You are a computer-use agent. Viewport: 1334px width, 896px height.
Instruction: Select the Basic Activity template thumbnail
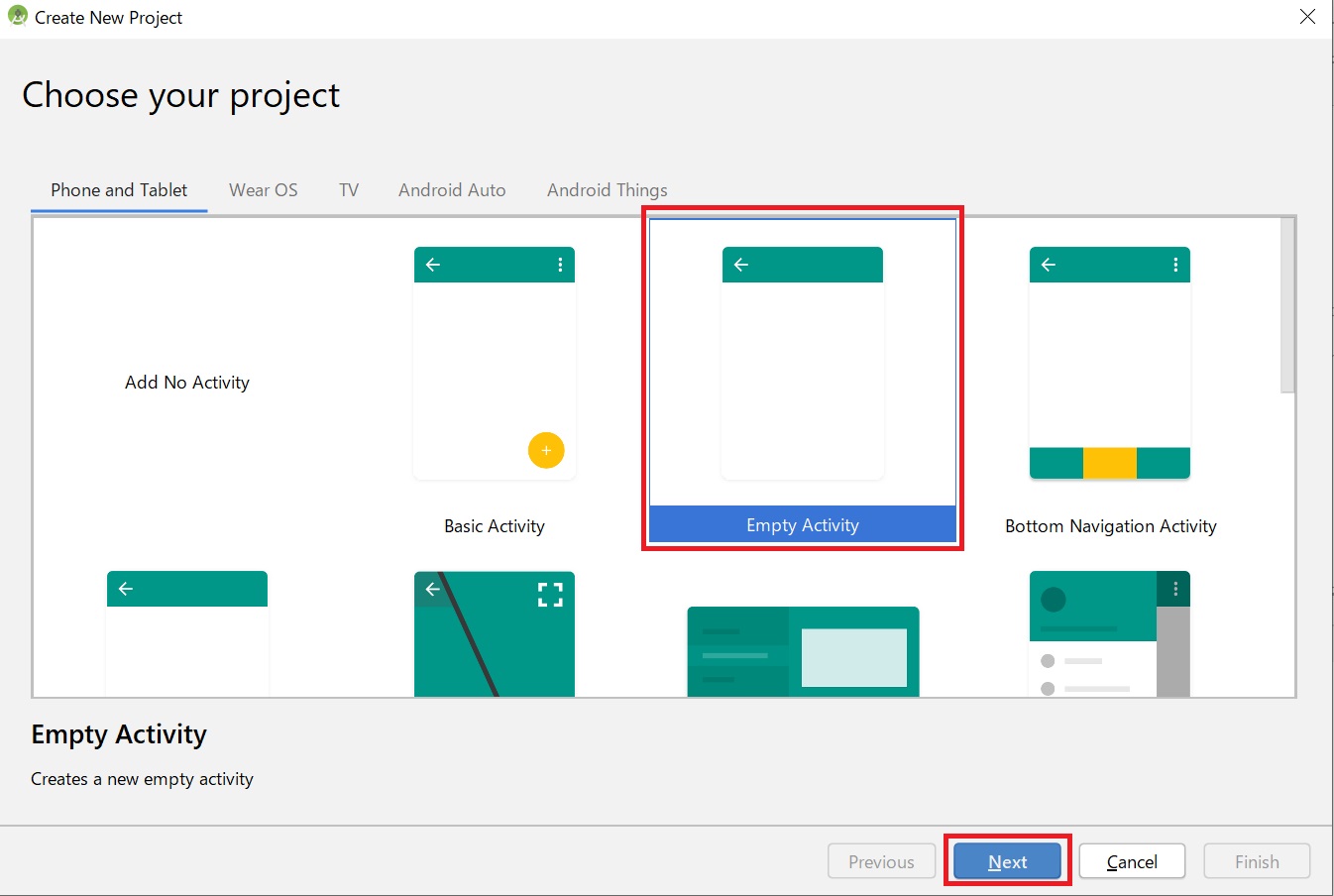click(x=495, y=364)
